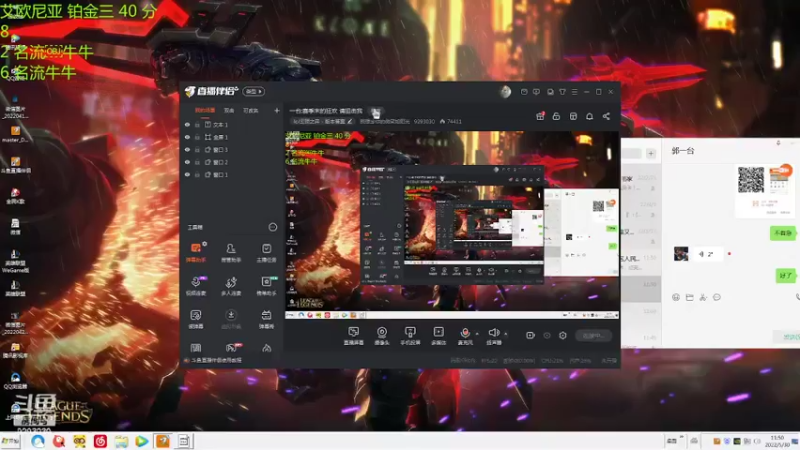Share the live room with the share icon
The height and width of the screenshot is (450, 800).
coord(606,116)
